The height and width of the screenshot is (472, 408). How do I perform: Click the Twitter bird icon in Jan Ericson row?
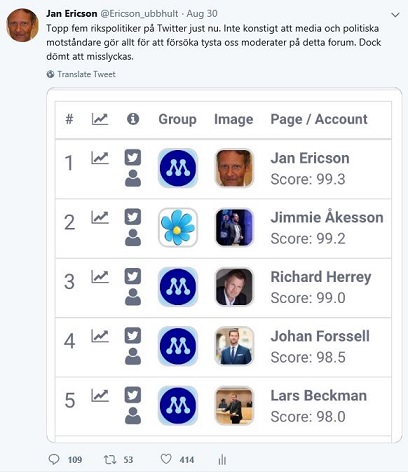click(133, 157)
